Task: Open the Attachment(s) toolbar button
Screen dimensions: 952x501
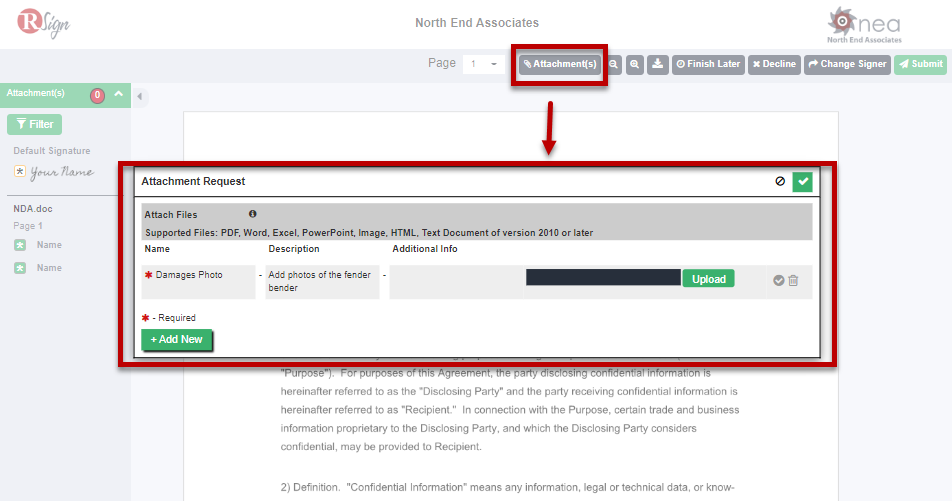Action: (x=560, y=64)
